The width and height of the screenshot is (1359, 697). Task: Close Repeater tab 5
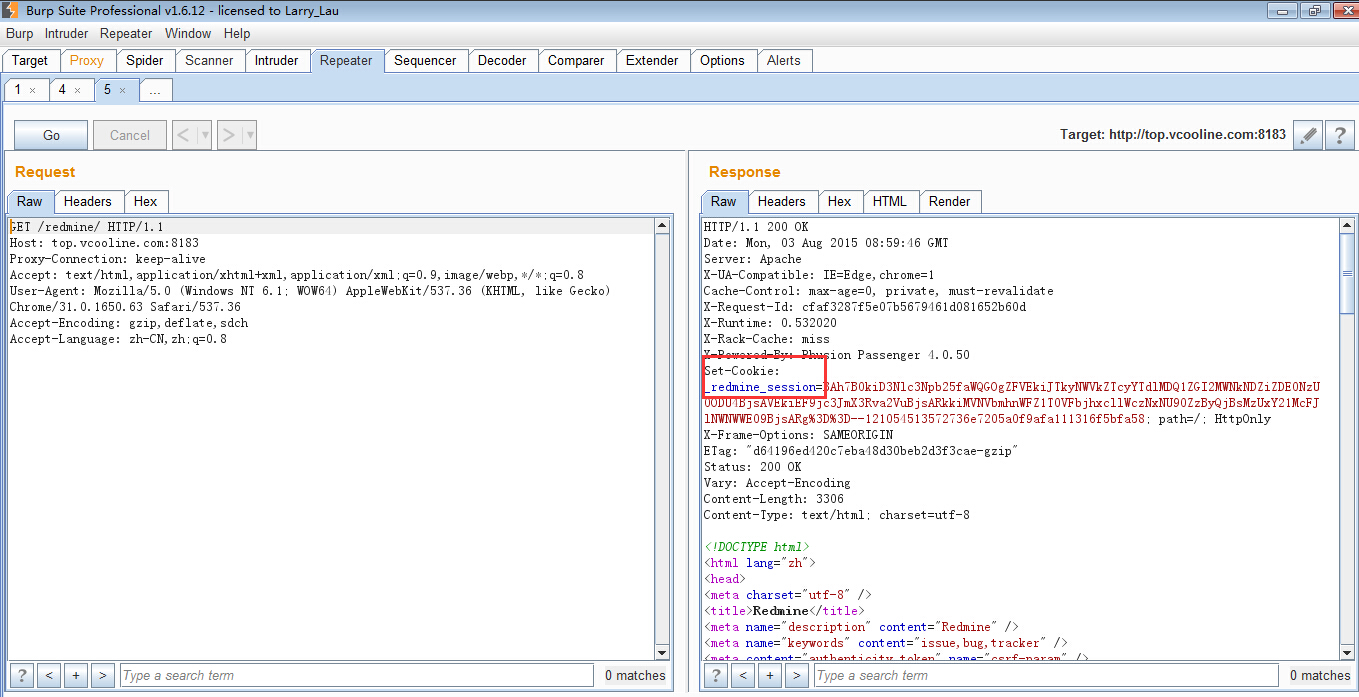(122, 90)
